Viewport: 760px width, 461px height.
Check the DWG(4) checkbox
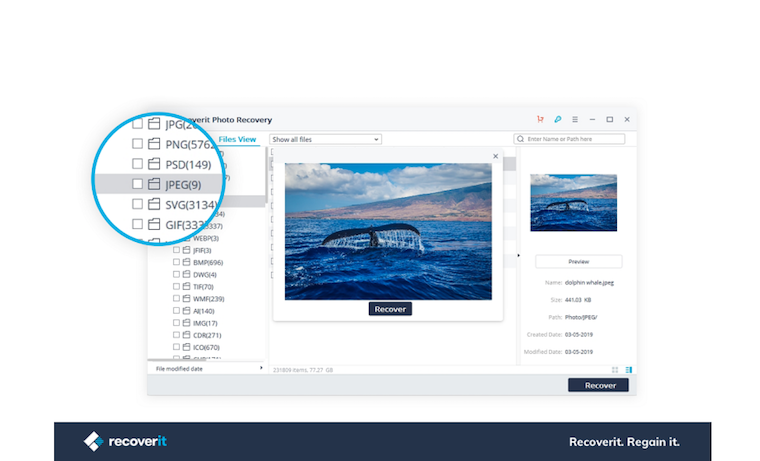click(176, 274)
